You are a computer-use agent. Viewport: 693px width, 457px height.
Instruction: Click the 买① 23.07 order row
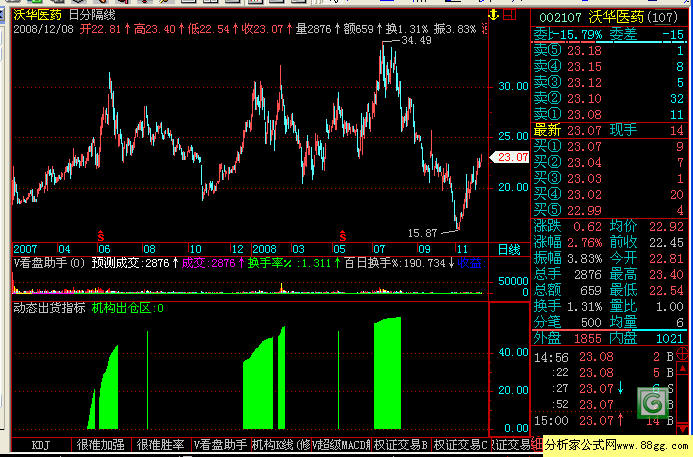tap(609, 146)
